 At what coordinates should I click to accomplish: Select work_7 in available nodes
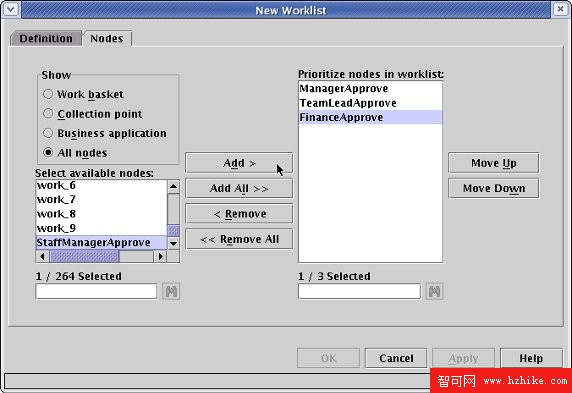coord(101,200)
